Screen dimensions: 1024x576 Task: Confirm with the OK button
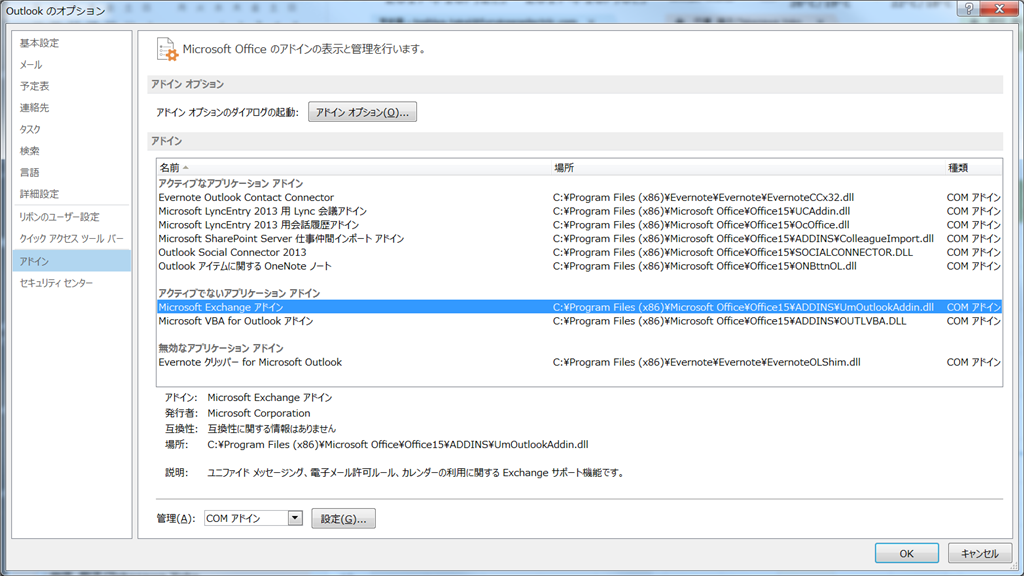pyautogui.click(x=906, y=553)
